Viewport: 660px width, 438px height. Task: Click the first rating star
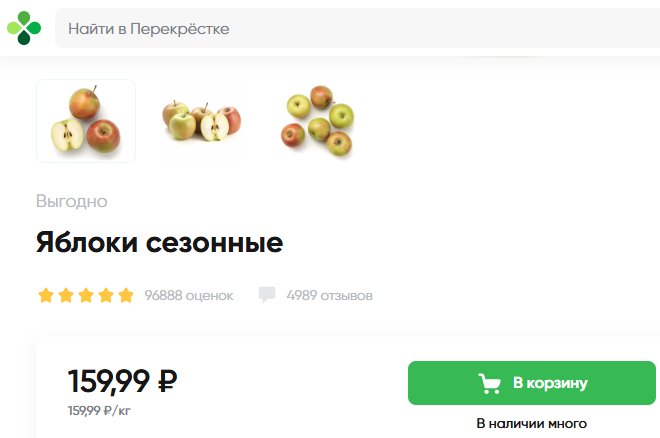(x=46, y=295)
